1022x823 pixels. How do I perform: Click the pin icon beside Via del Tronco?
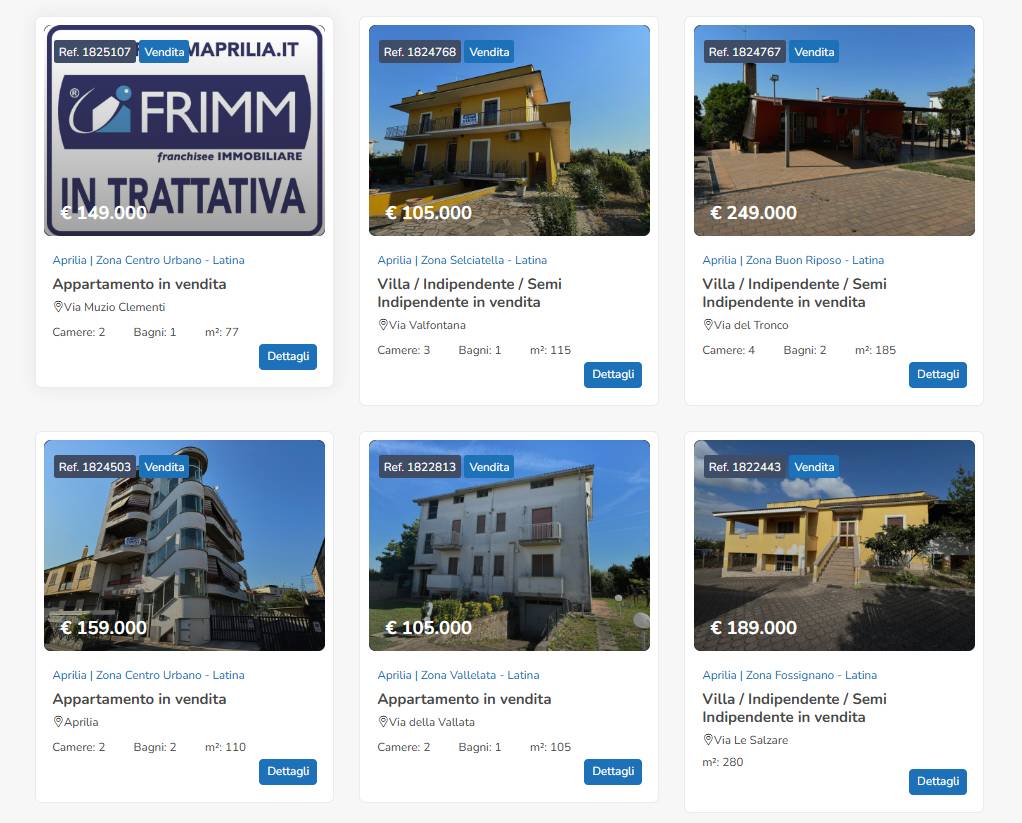pyautogui.click(x=708, y=325)
